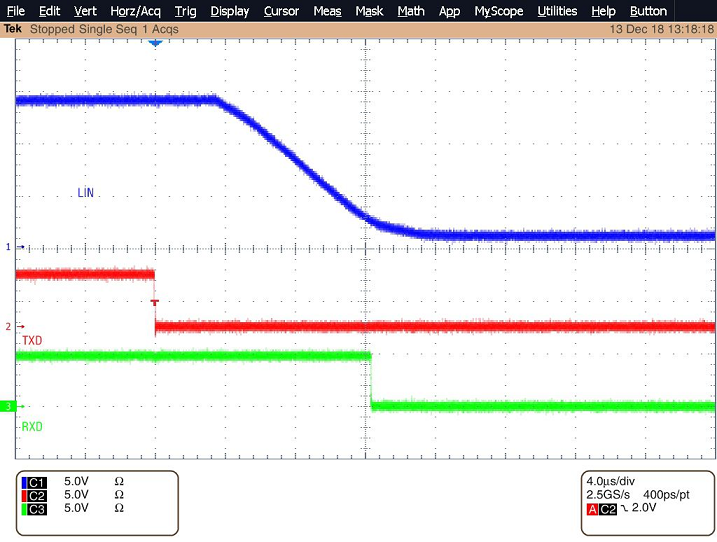
Task: Open the MyScope menu
Action: click(499, 11)
